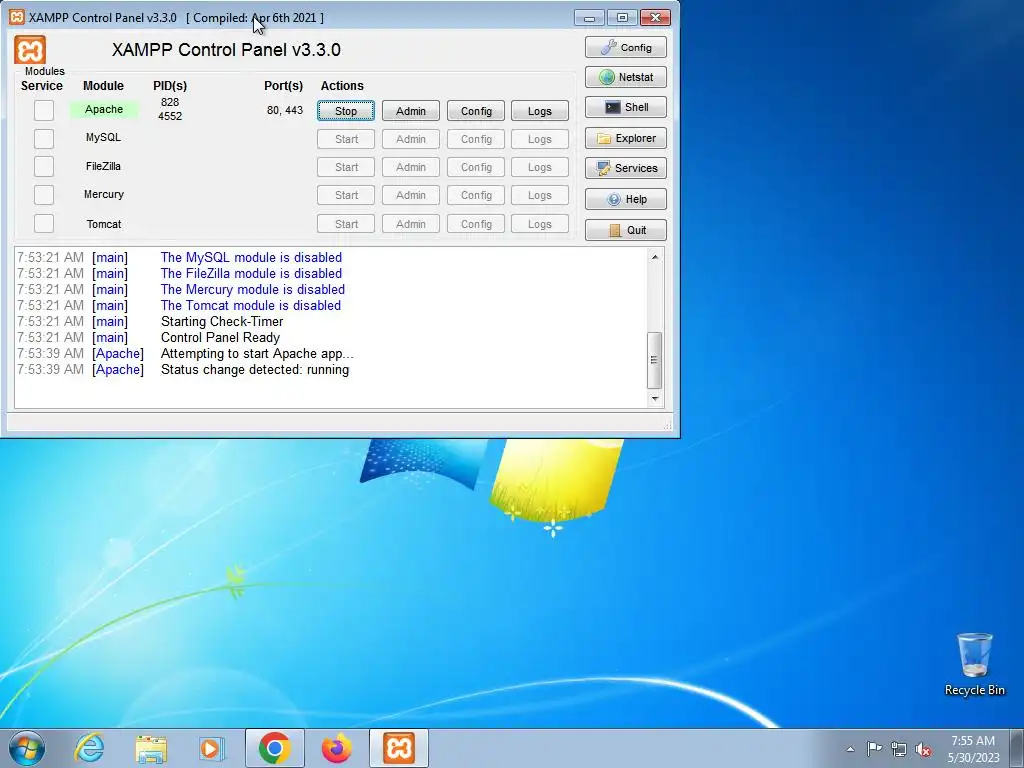
Task: Click MySQL row Logs button
Action: (540, 139)
